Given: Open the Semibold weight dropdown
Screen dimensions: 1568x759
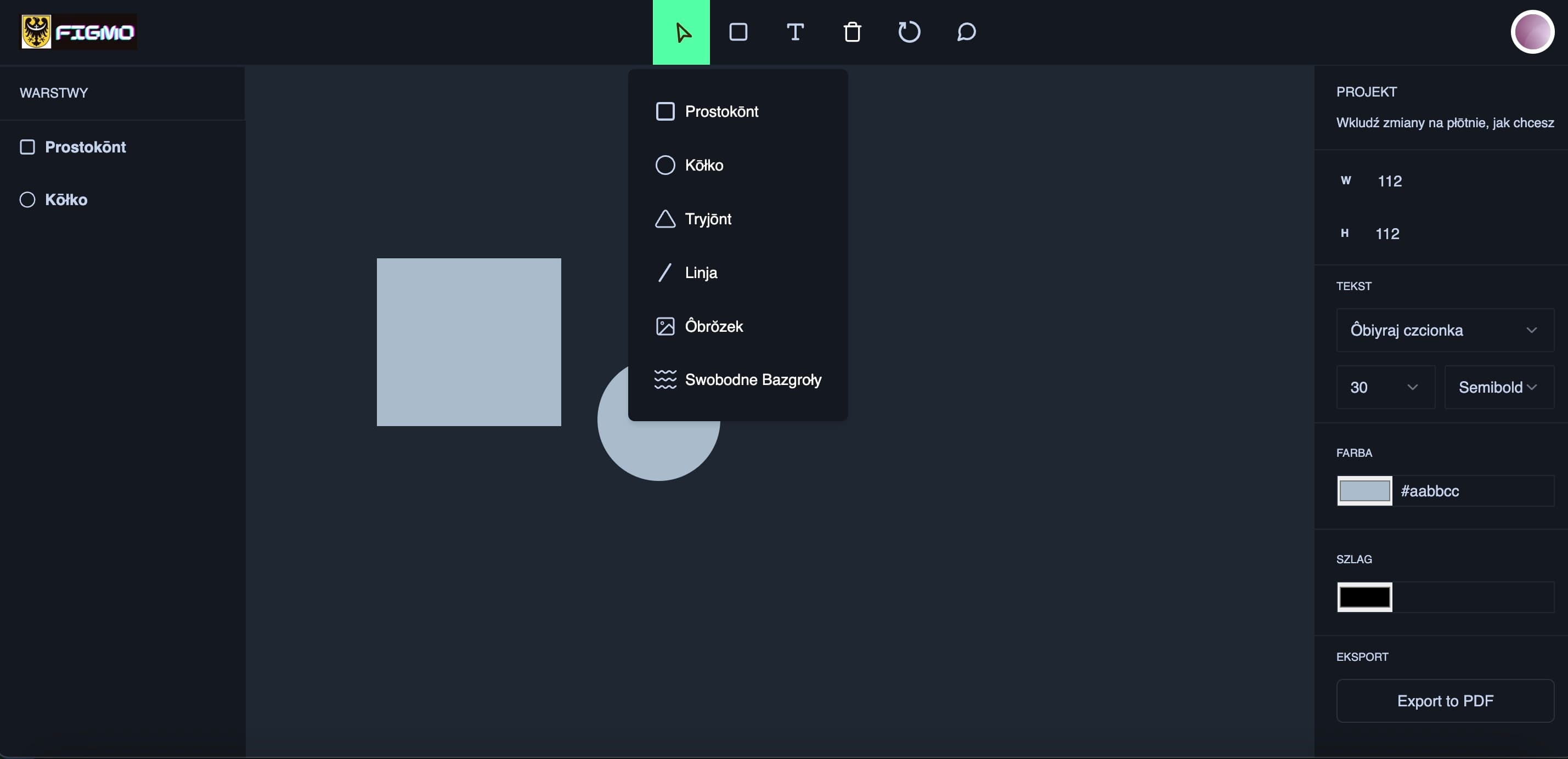Looking at the screenshot, I should (1498, 387).
